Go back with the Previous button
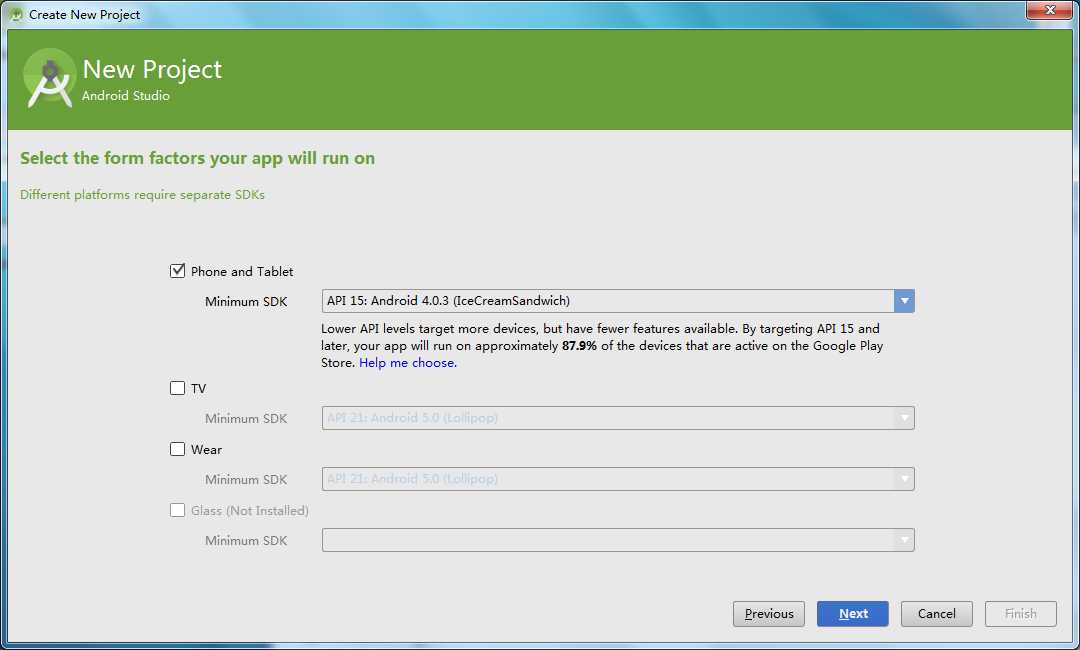 click(x=769, y=614)
